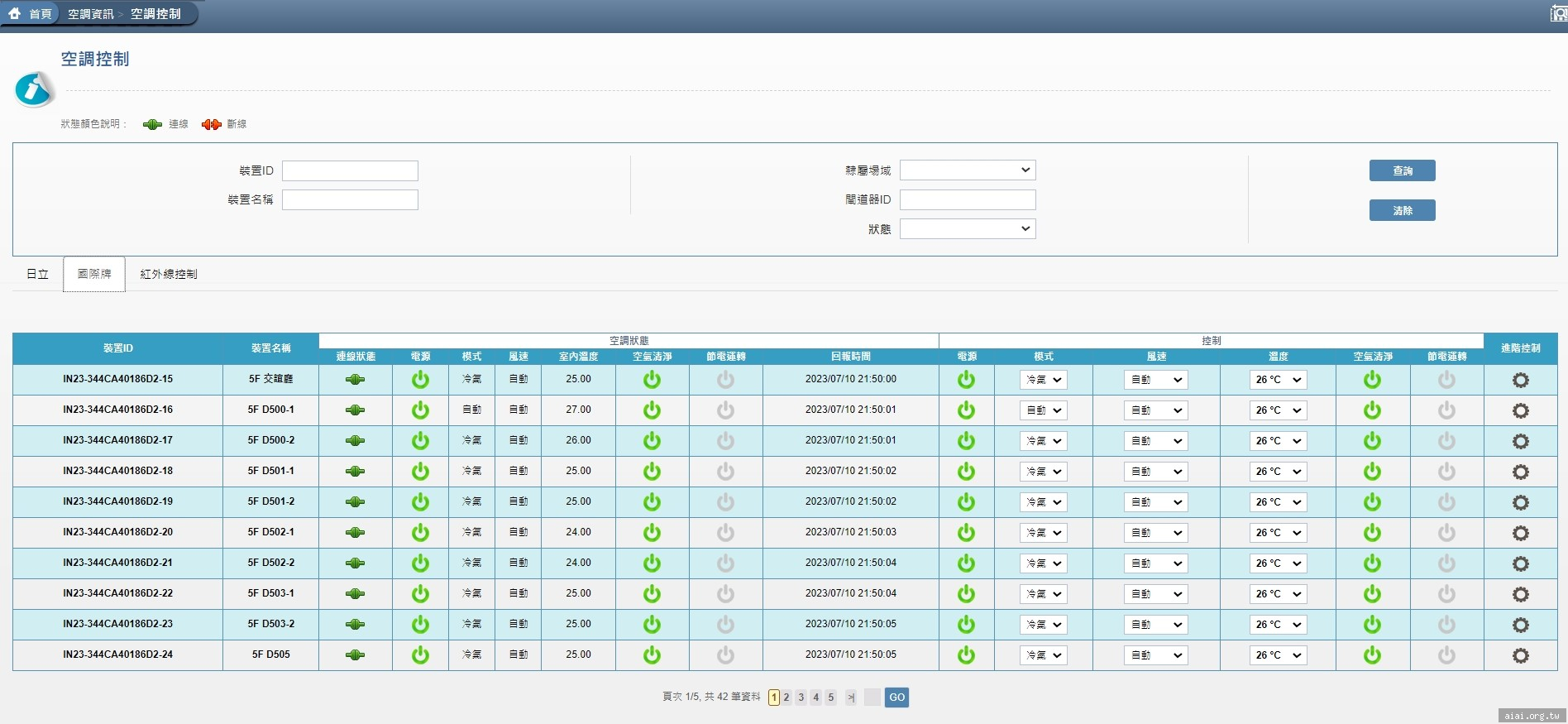Click status air-clean icon for 5F D503-1
The width and height of the screenshot is (1568, 724).
(x=652, y=593)
